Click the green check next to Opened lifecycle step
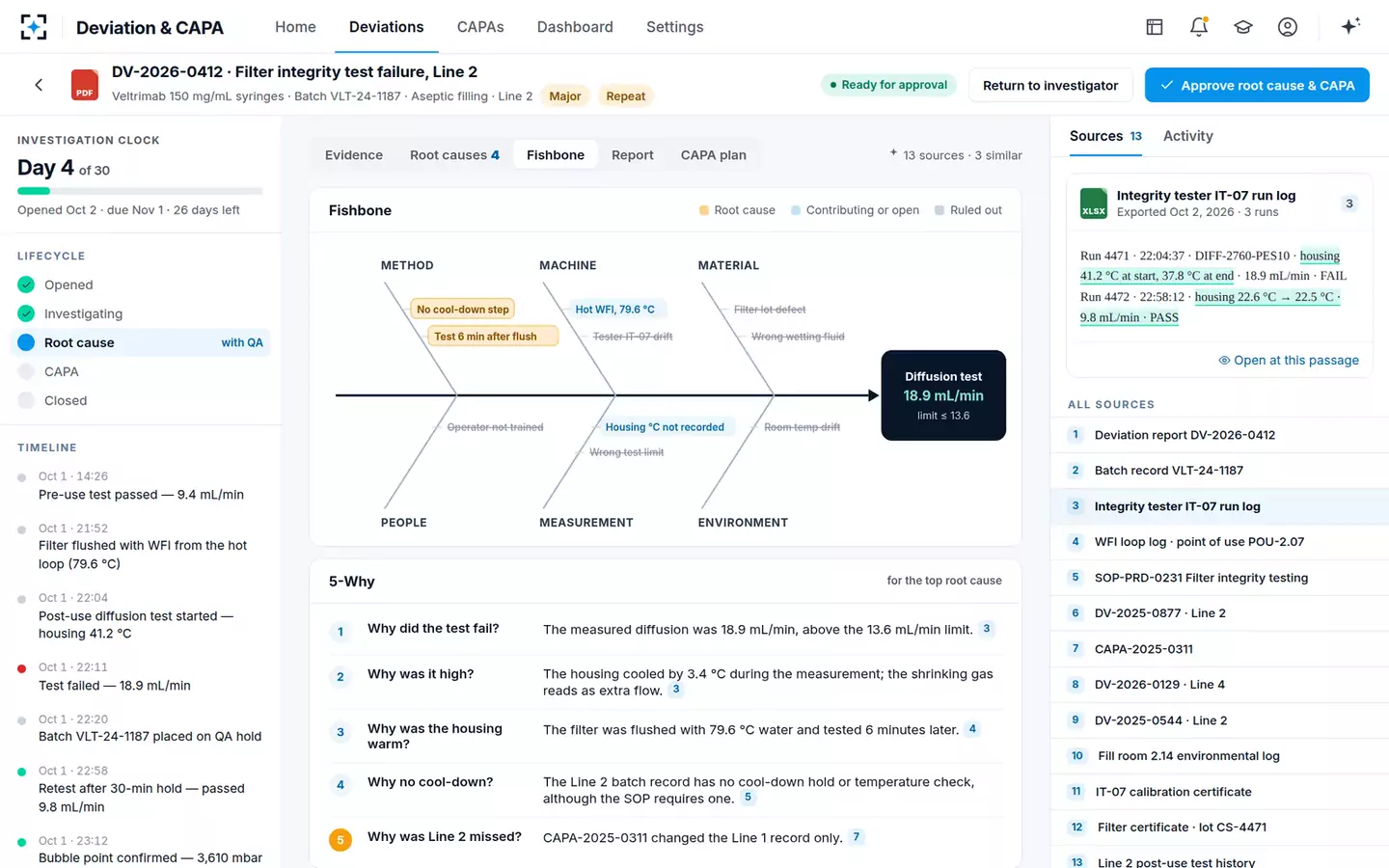Viewport: 1389px width, 868px height. 26,285
